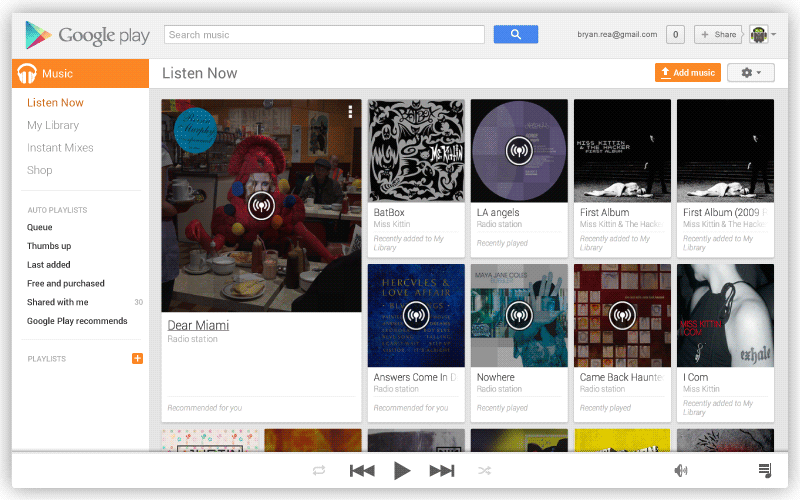The height and width of the screenshot is (500, 800).
Task: Open Instant Mixes in sidebar
Action: (60, 148)
